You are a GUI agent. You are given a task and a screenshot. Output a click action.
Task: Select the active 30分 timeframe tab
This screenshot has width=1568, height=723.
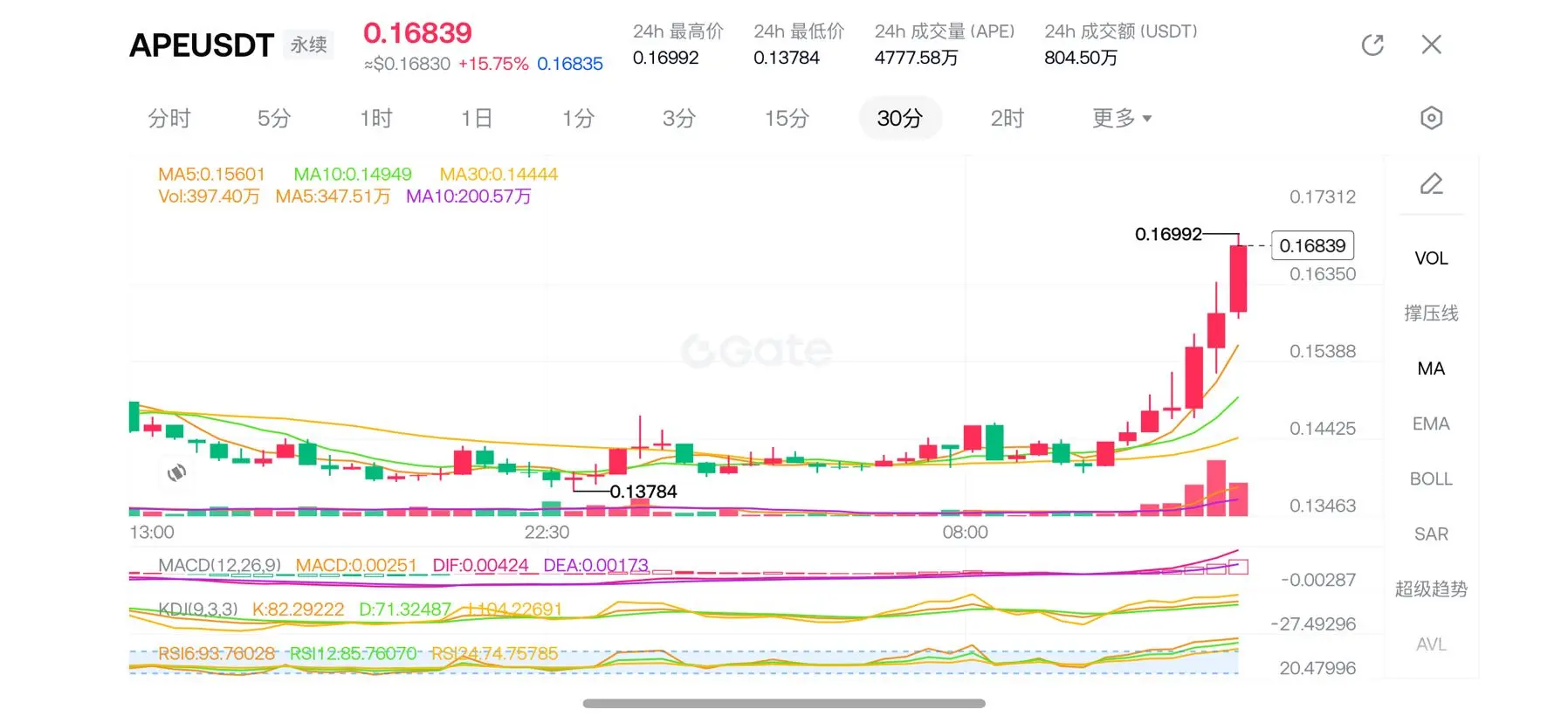900,118
